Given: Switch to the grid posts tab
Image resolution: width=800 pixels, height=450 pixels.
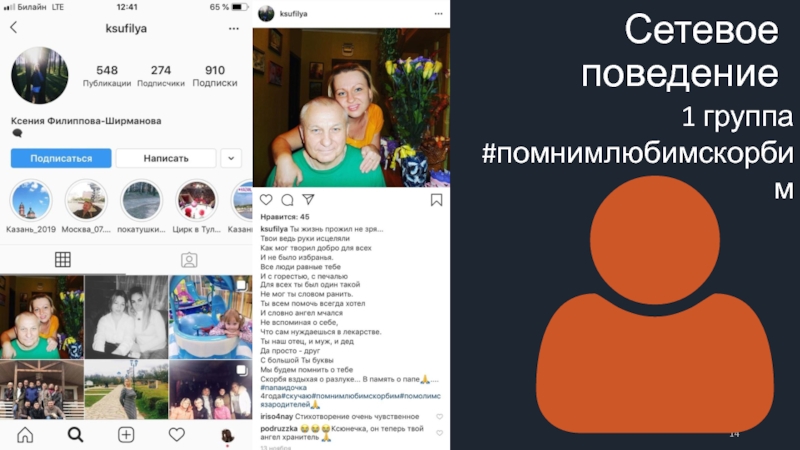Looking at the screenshot, I should [x=63, y=260].
